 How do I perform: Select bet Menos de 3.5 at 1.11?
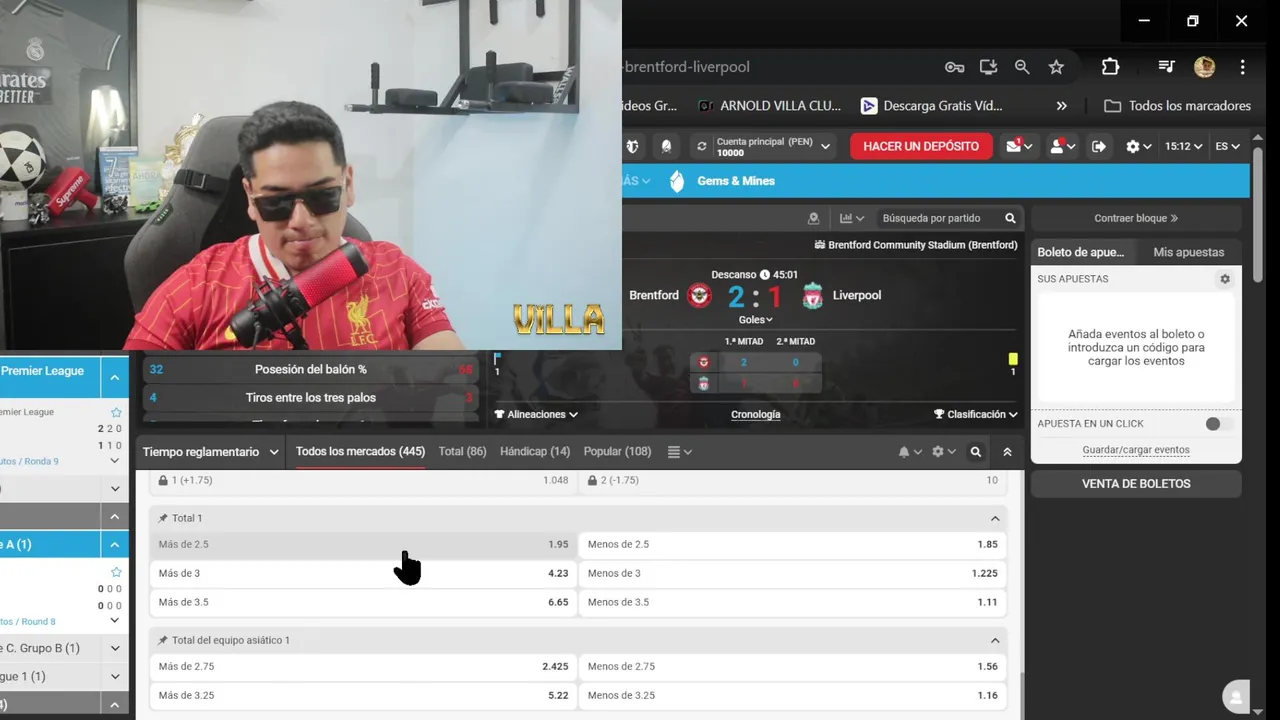click(x=793, y=602)
